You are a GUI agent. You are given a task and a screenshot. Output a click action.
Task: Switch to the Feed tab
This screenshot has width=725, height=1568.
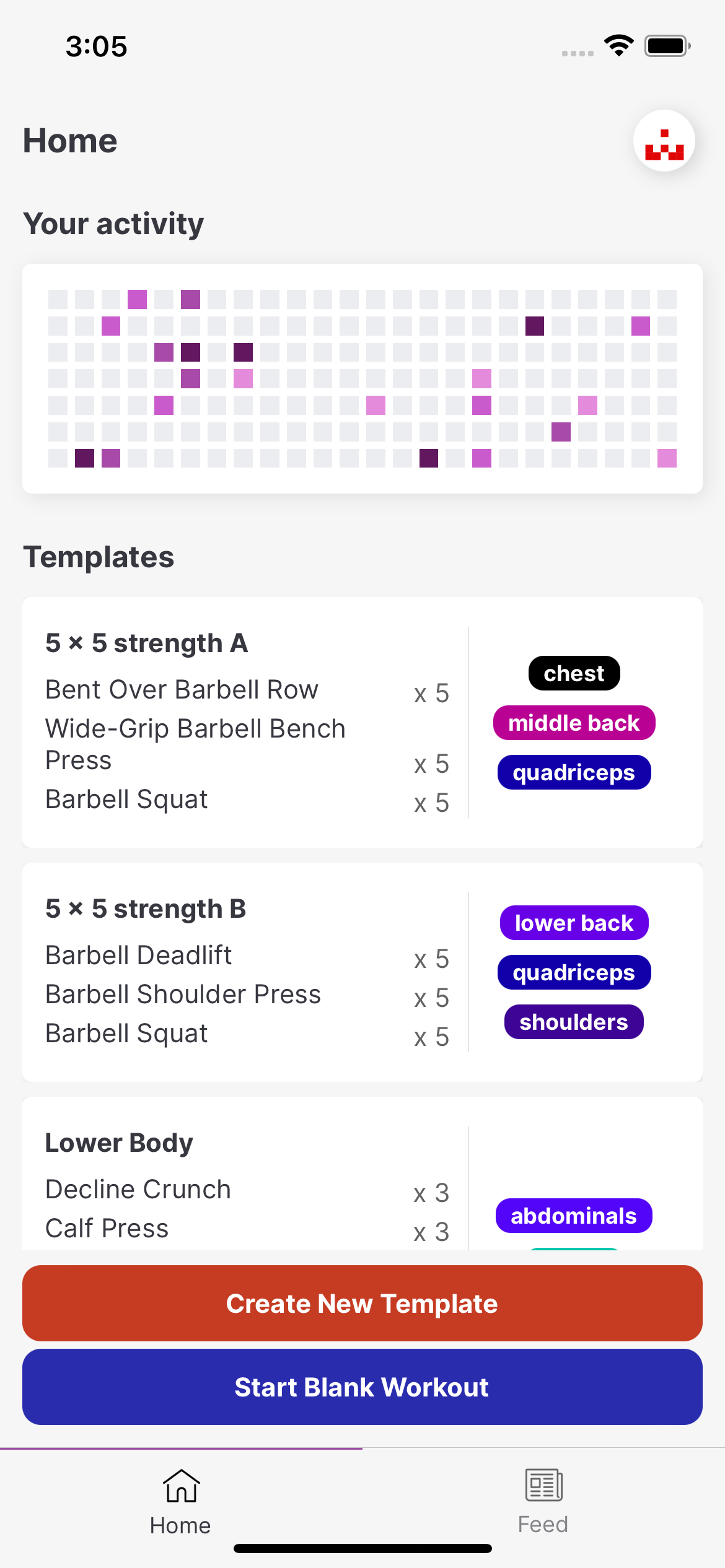pyautogui.click(x=543, y=1501)
